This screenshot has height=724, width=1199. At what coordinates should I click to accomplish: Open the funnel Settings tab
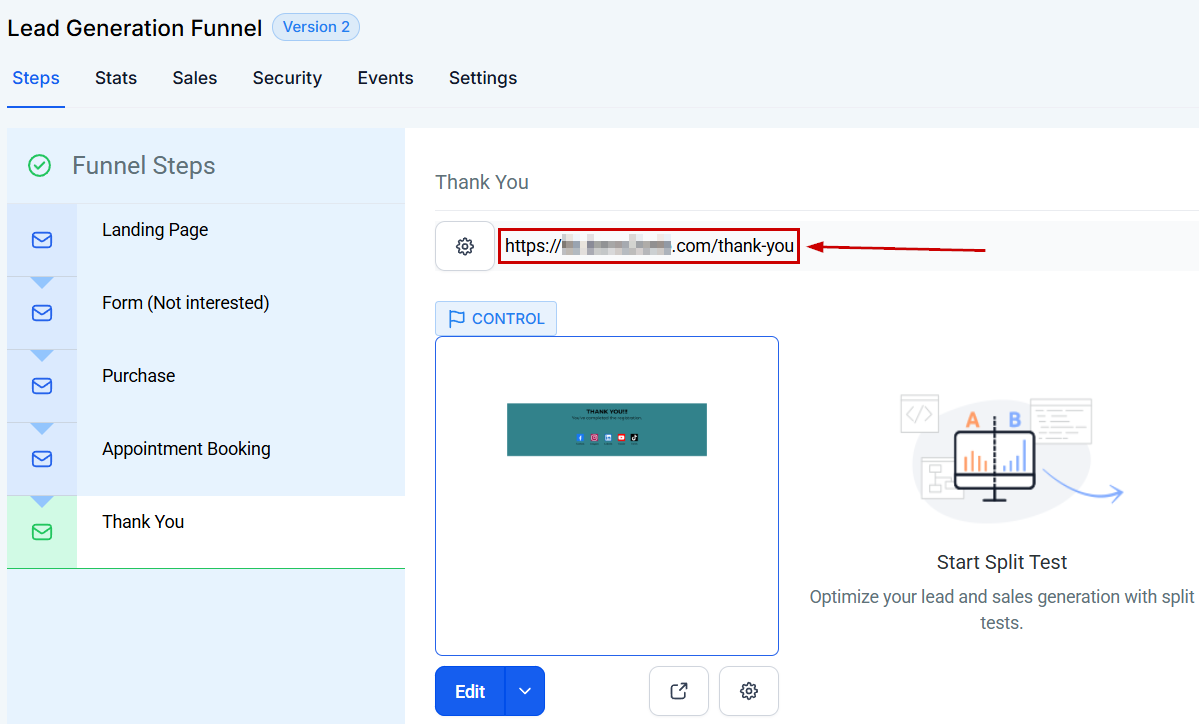(x=483, y=78)
